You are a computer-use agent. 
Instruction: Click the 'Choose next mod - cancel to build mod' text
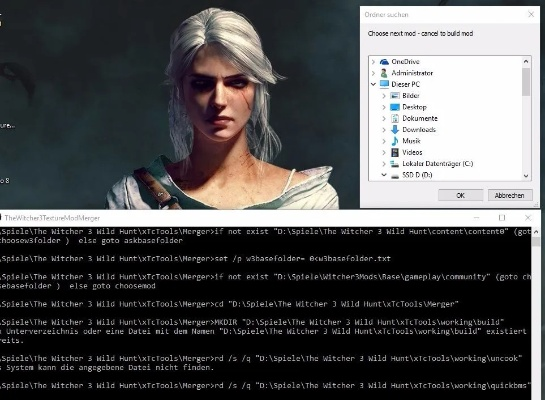[x=420, y=34]
